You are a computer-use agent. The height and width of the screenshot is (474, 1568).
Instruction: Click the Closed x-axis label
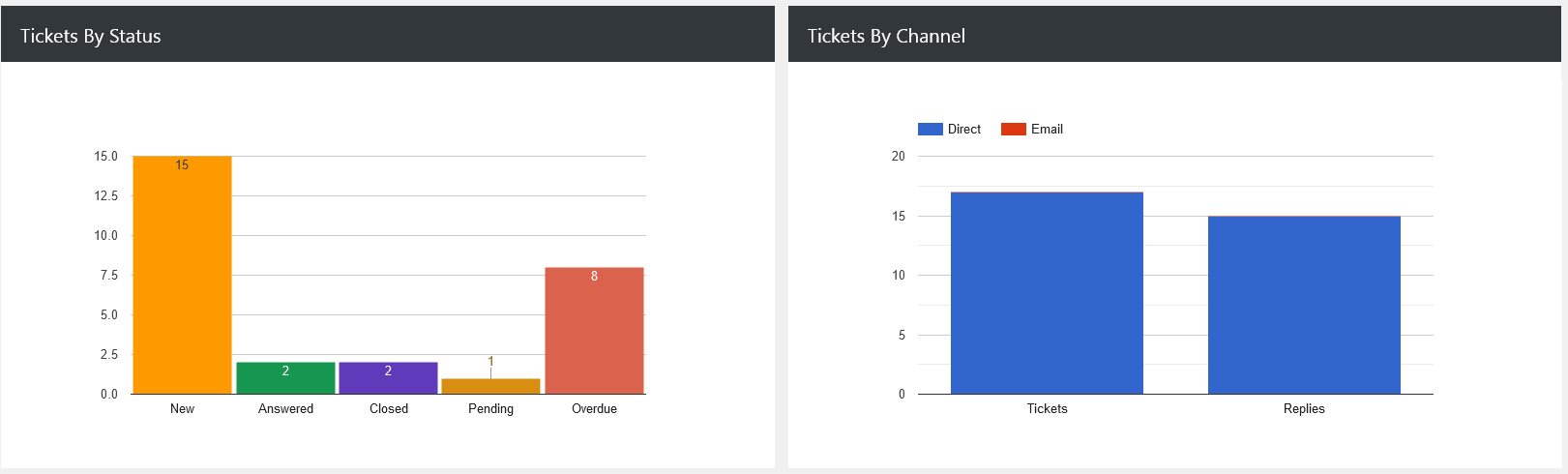[x=389, y=409]
